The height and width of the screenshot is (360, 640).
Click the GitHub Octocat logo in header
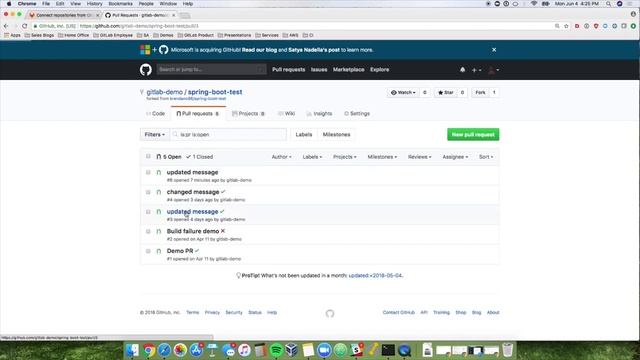[x=146, y=69]
